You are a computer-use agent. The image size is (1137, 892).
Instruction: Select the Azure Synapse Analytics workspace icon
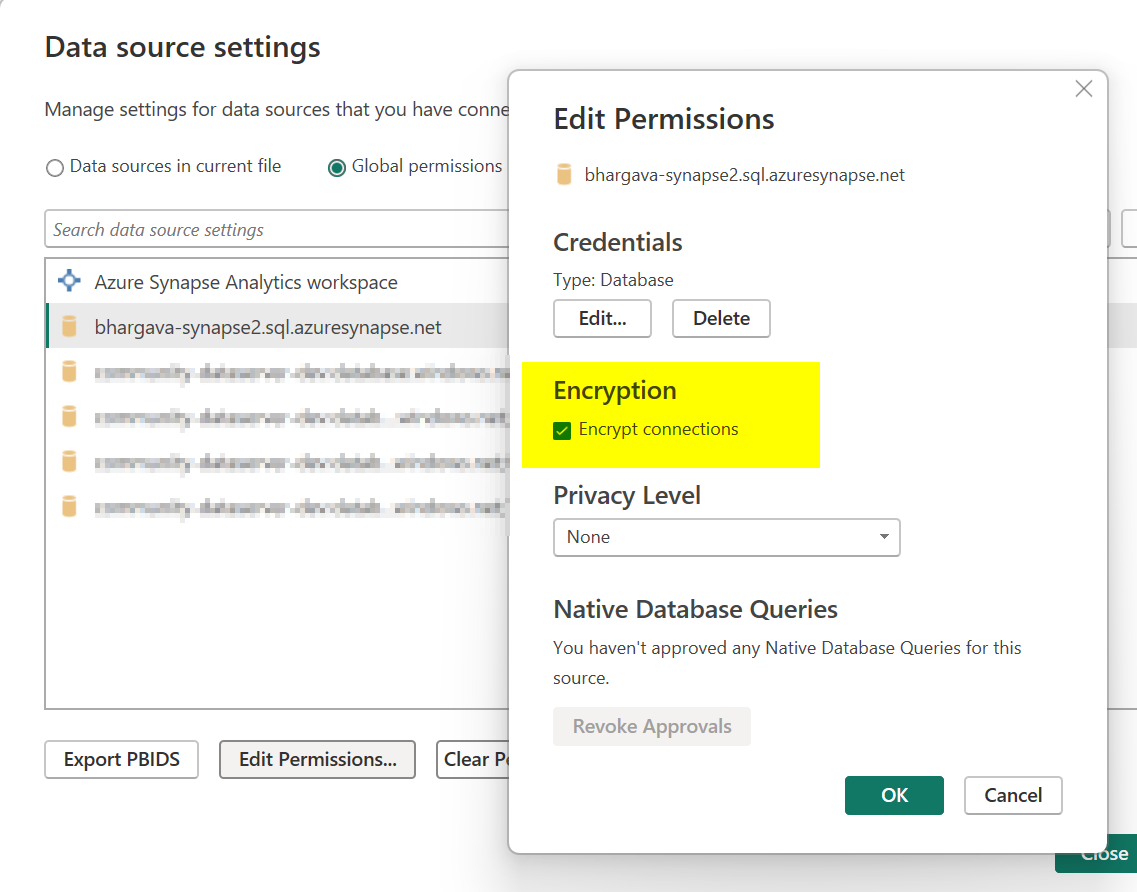[68, 281]
